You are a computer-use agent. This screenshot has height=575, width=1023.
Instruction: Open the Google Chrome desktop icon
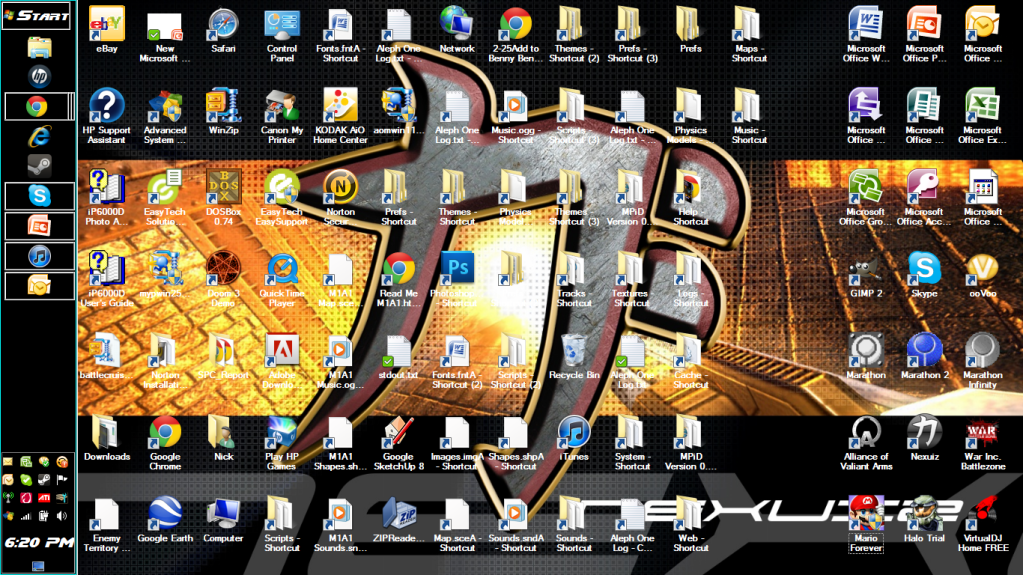[165, 442]
